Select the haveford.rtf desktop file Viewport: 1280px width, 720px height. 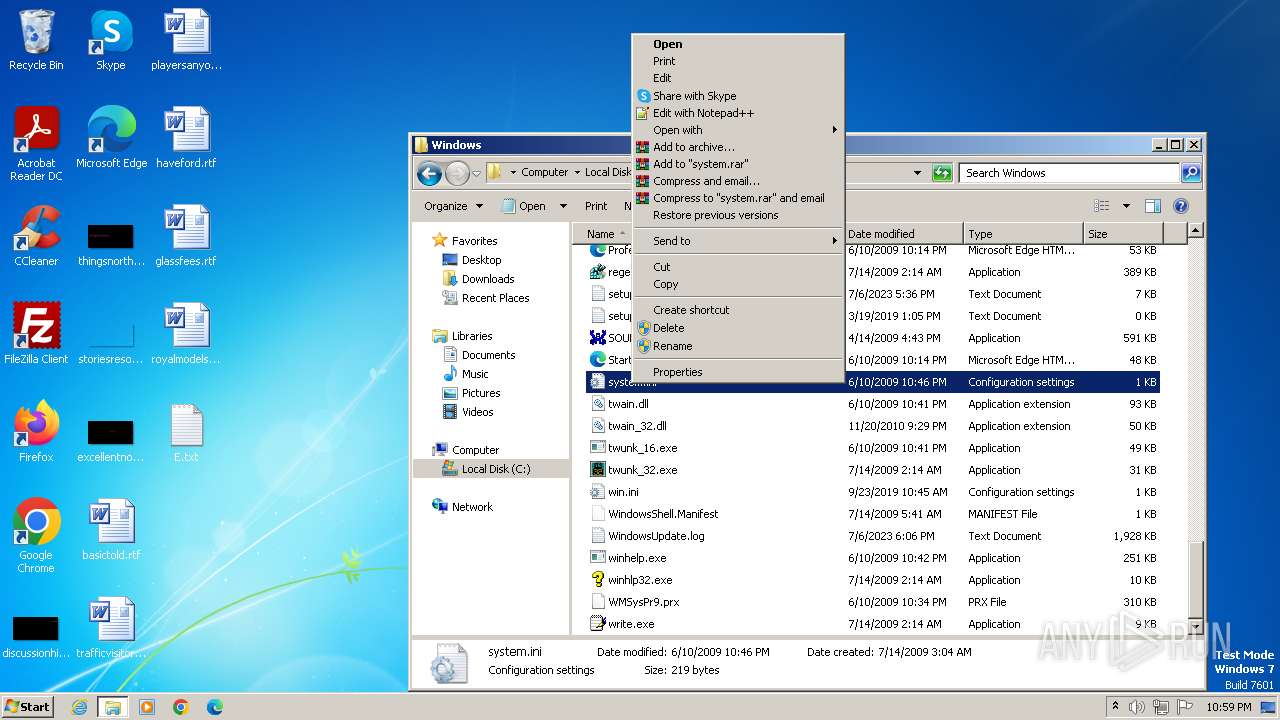pos(186,137)
